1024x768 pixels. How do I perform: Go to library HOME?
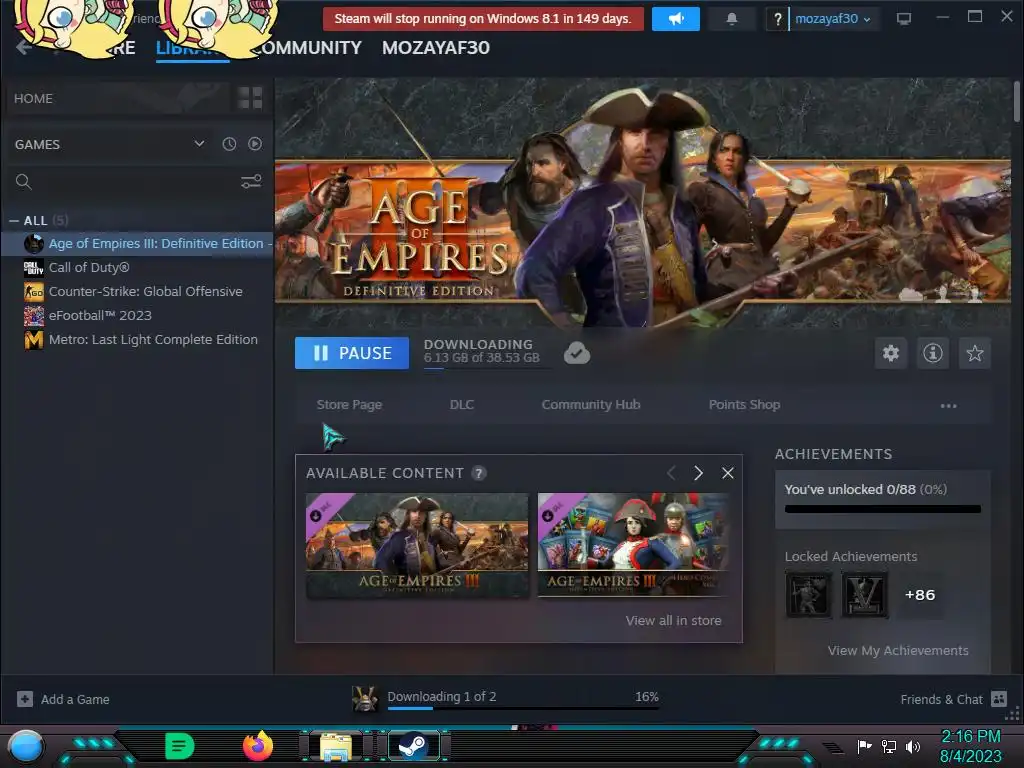pyautogui.click(x=33, y=99)
